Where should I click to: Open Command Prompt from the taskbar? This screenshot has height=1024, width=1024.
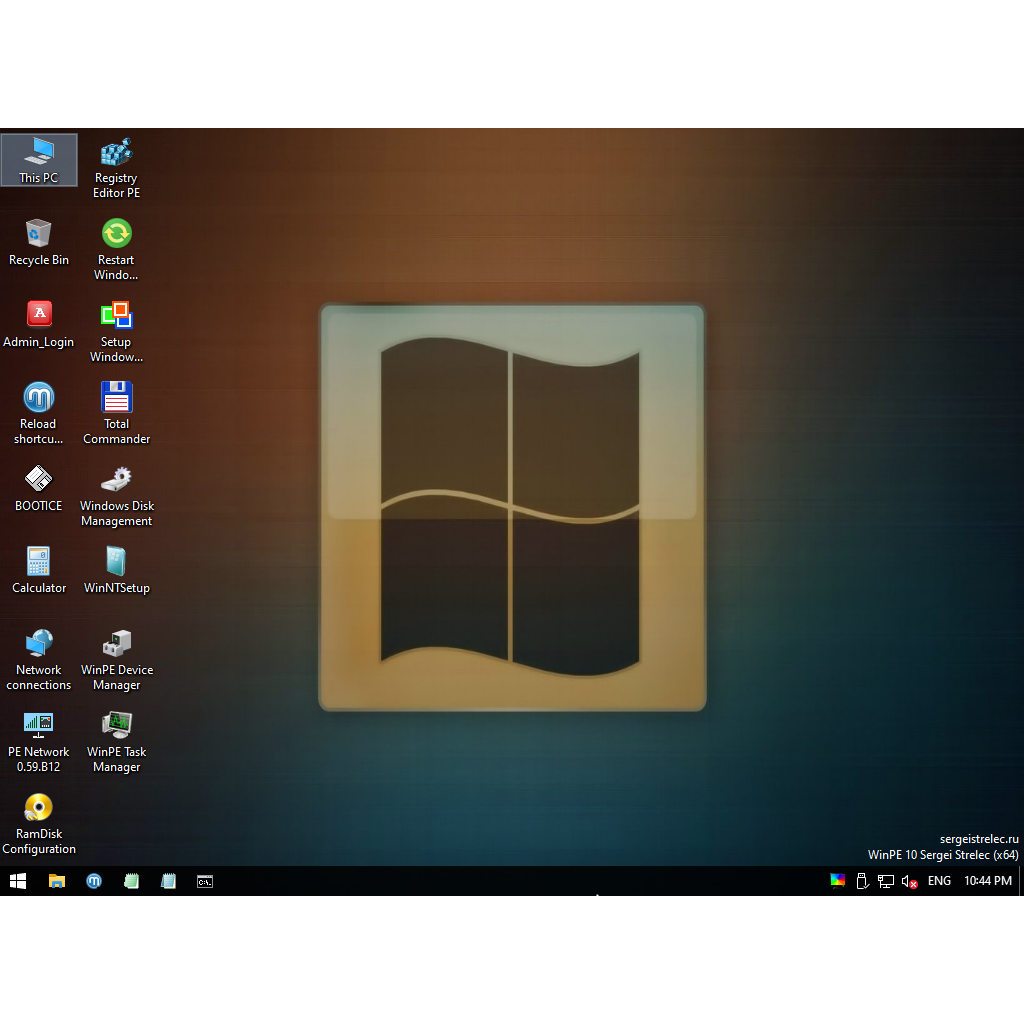pyautogui.click(x=205, y=881)
